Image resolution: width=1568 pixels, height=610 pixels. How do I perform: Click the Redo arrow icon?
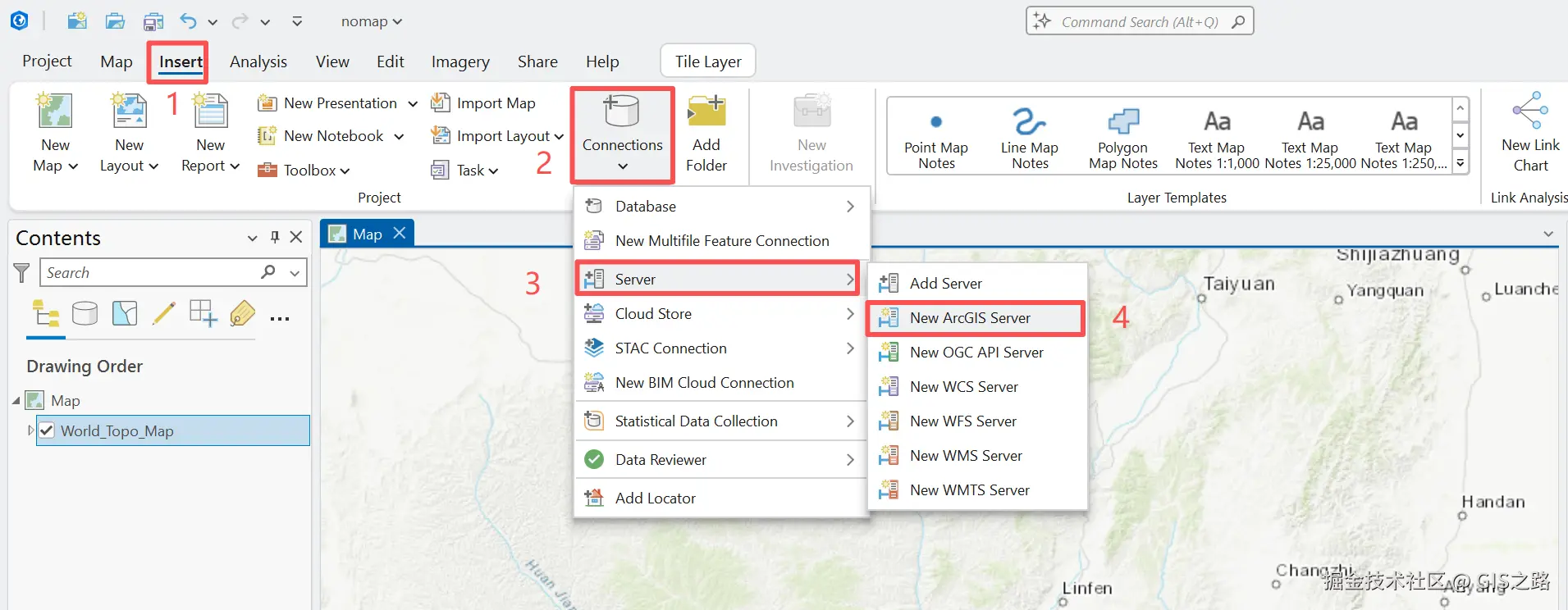(240, 21)
